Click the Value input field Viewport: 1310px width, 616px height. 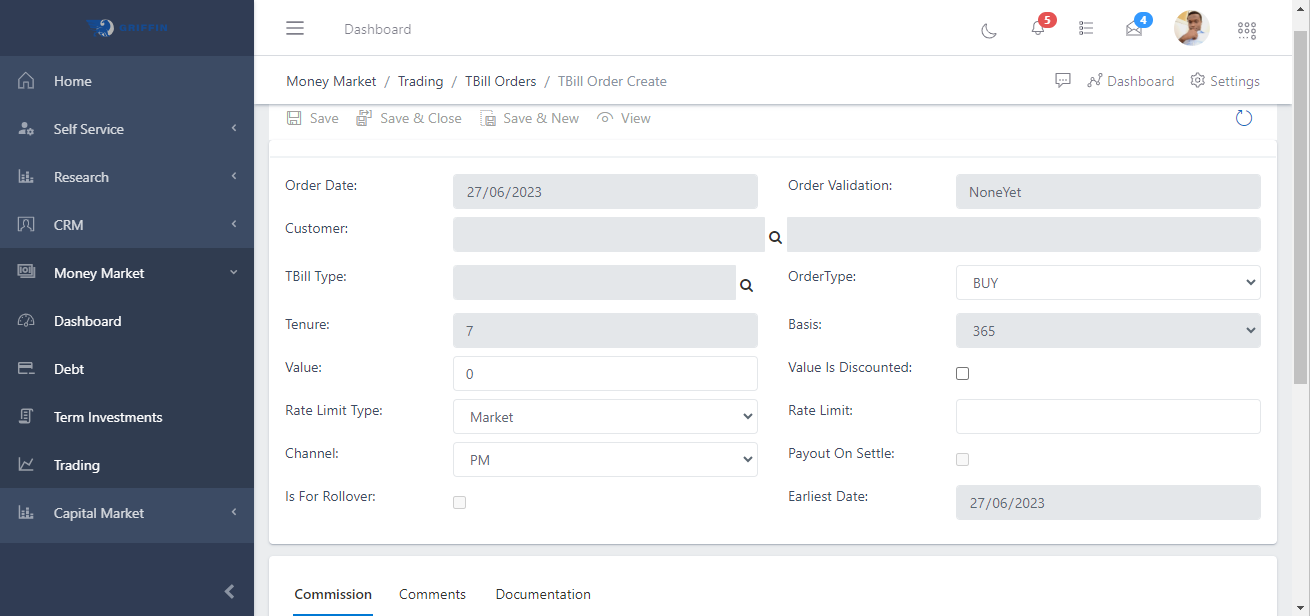(605, 374)
